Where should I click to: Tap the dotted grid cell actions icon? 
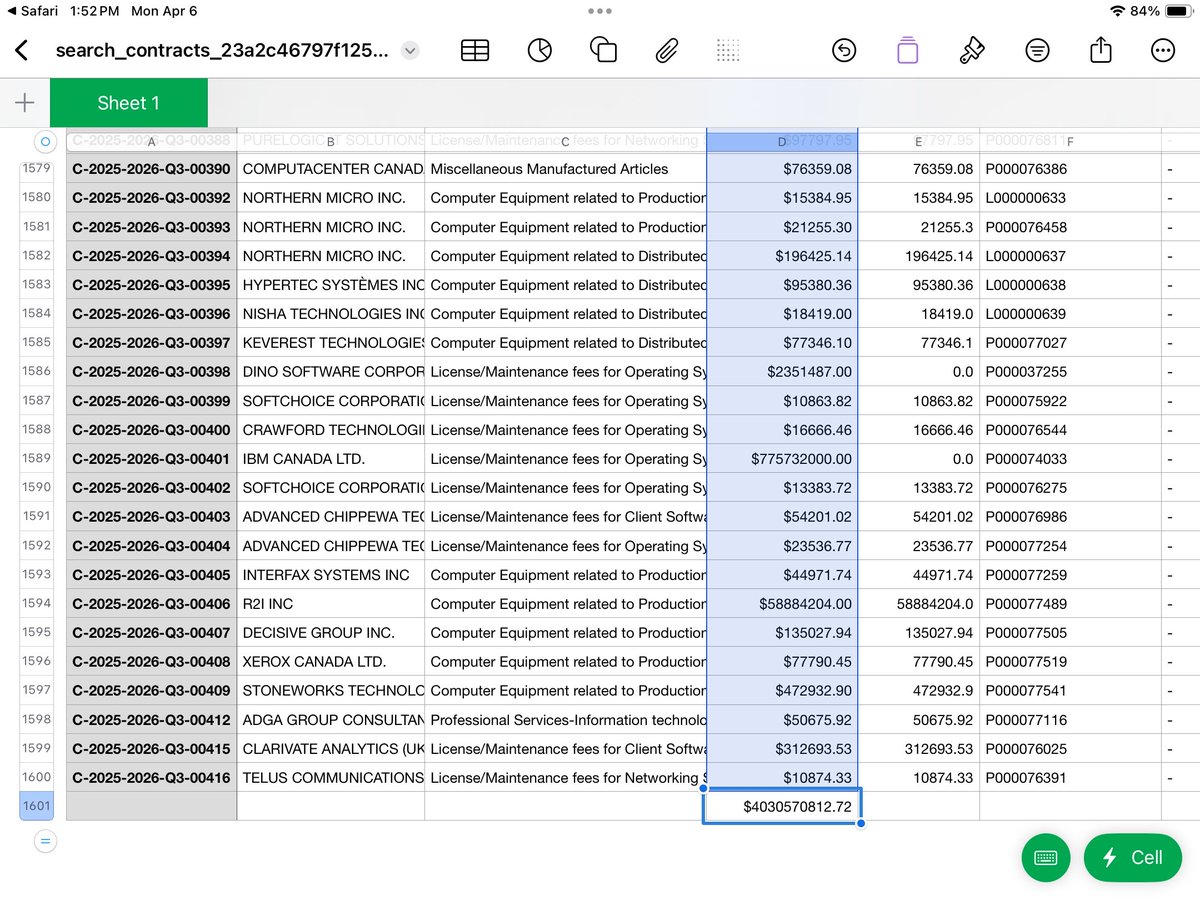729,51
